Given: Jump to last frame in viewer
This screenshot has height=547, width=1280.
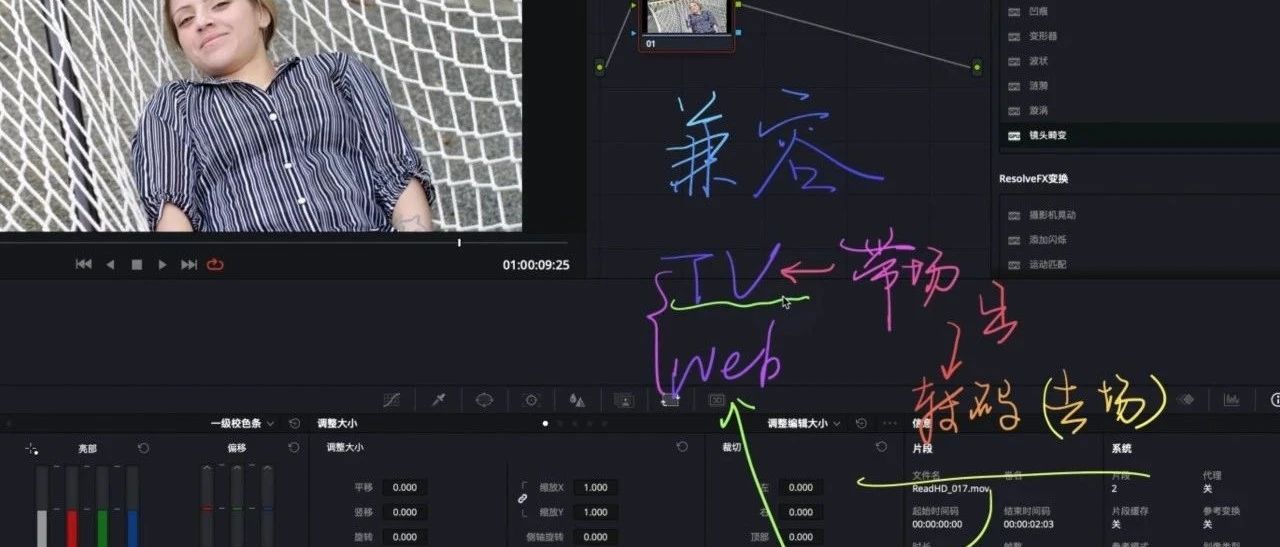Looking at the screenshot, I should tap(189, 264).
